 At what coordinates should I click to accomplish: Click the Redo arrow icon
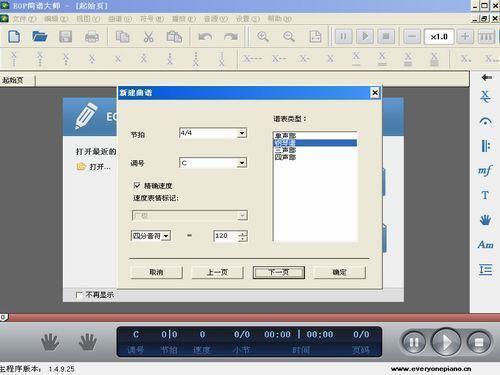point(231,37)
